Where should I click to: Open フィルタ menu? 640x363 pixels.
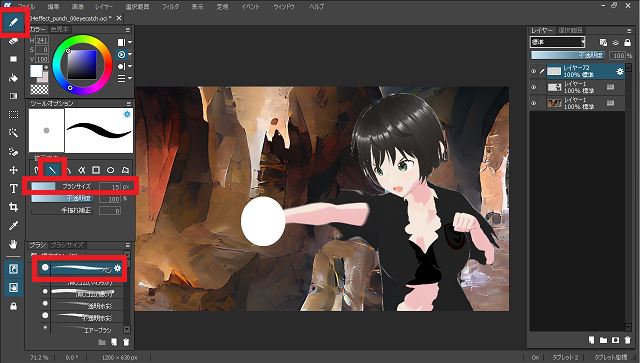pos(170,7)
